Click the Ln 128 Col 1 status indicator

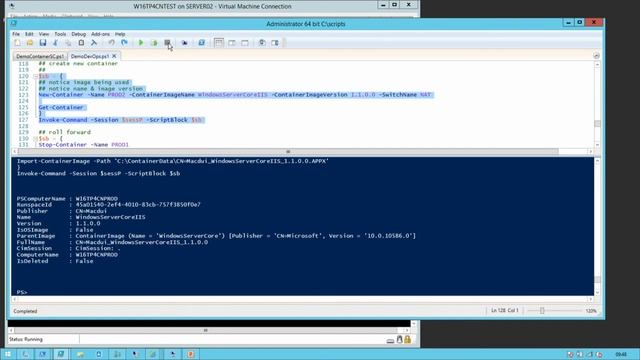click(504, 311)
